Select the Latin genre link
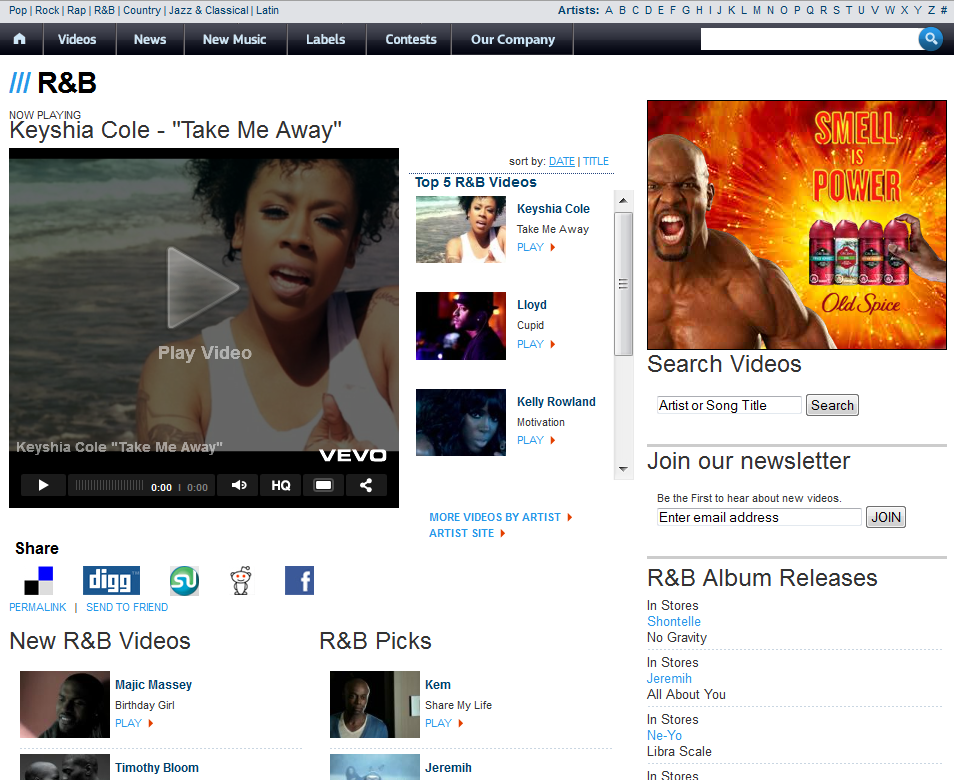 click(267, 10)
